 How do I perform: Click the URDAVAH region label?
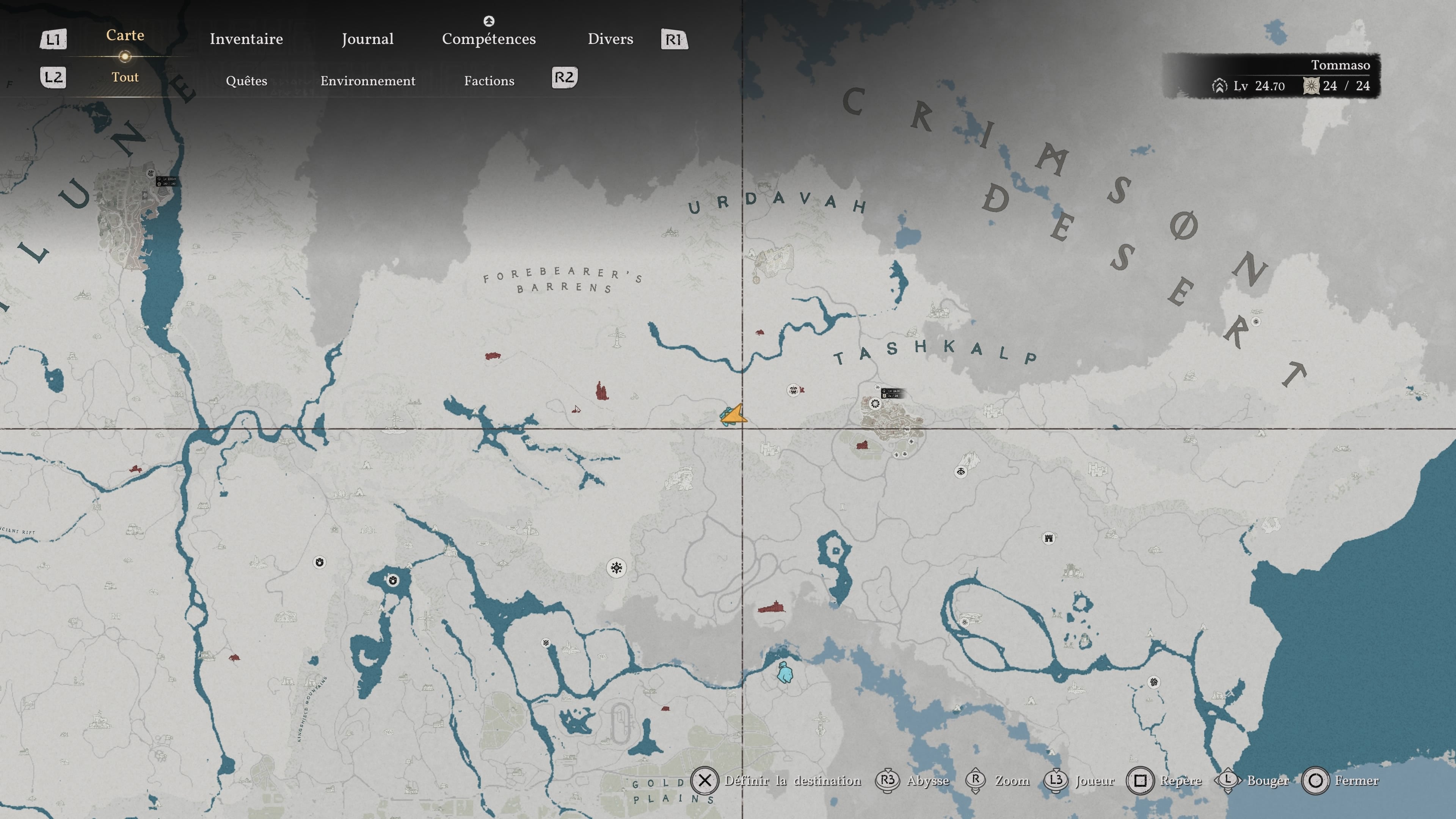tap(777, 202)
